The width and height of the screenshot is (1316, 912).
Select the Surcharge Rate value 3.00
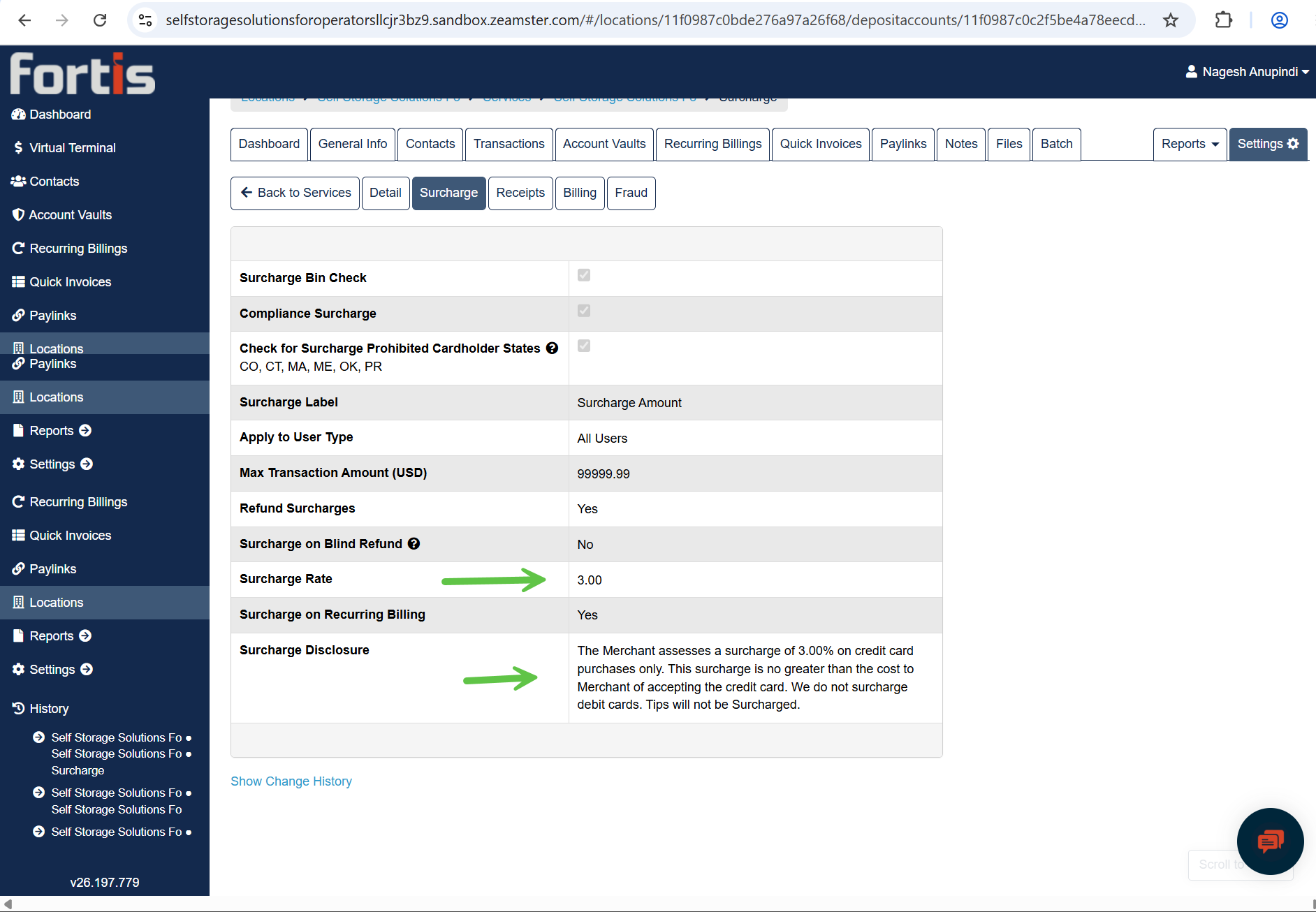590,580
